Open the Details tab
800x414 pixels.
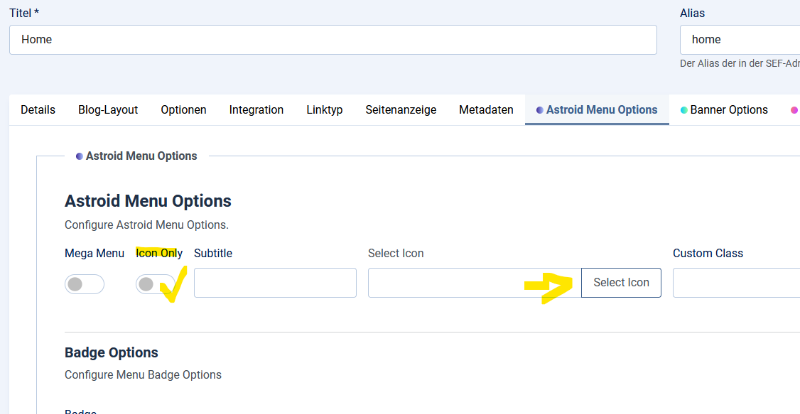pyautogui.click(x=38, y=110)
